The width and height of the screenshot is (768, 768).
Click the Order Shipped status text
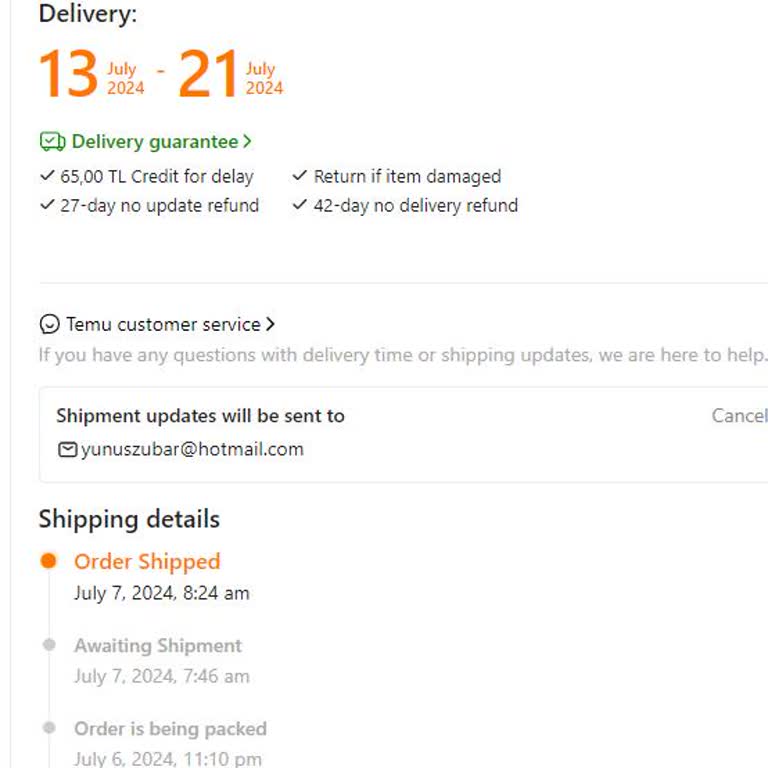pyautogui.click(x=147, y=562)
